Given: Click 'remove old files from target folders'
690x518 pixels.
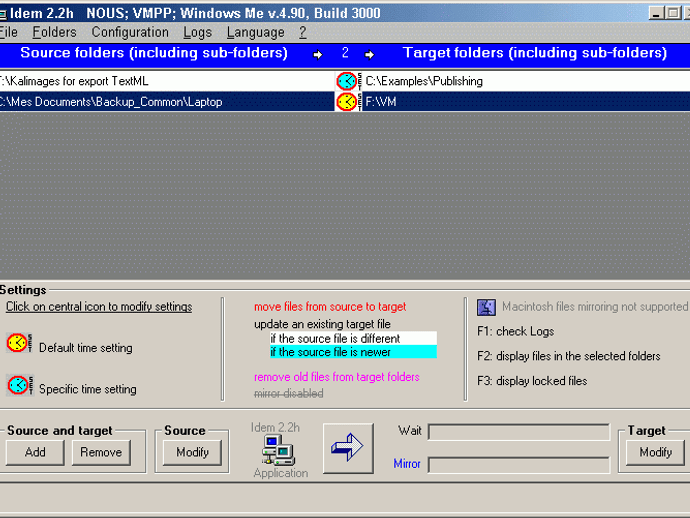Looking at the screenshot, I should click(337, 377).
